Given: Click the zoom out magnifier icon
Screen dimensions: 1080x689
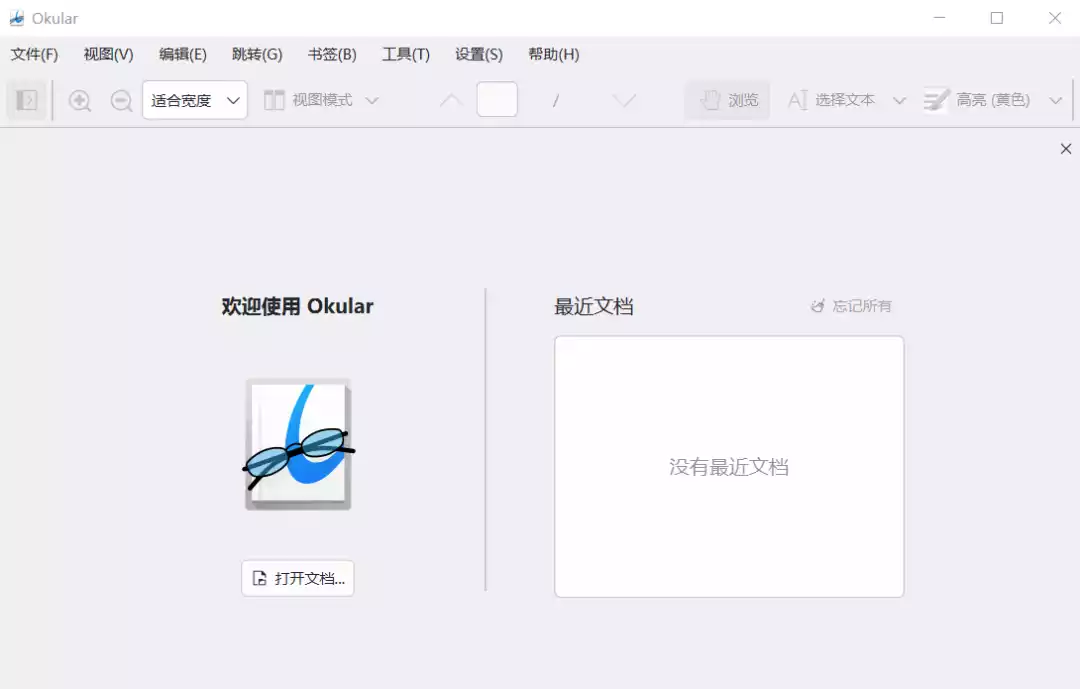Looking at the screenshot, I should 121,101.
